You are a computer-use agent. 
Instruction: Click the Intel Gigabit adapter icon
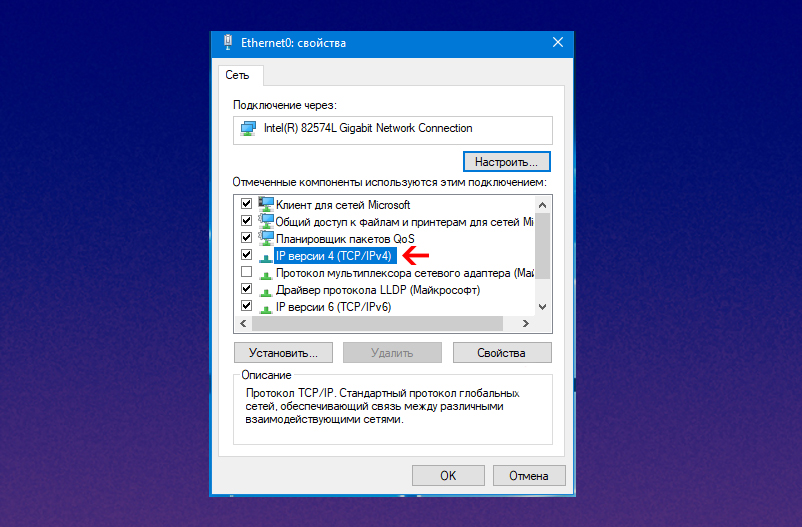(x=248, y=128)
